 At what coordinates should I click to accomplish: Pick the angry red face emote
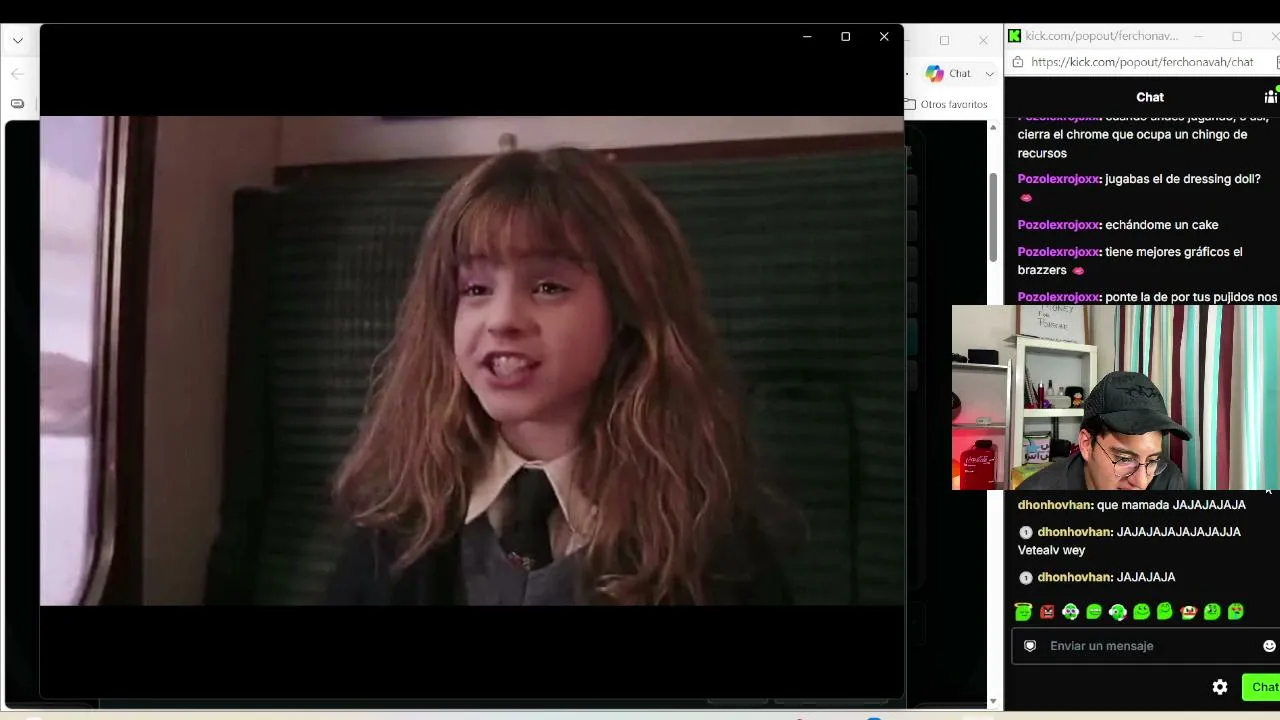1047,612
